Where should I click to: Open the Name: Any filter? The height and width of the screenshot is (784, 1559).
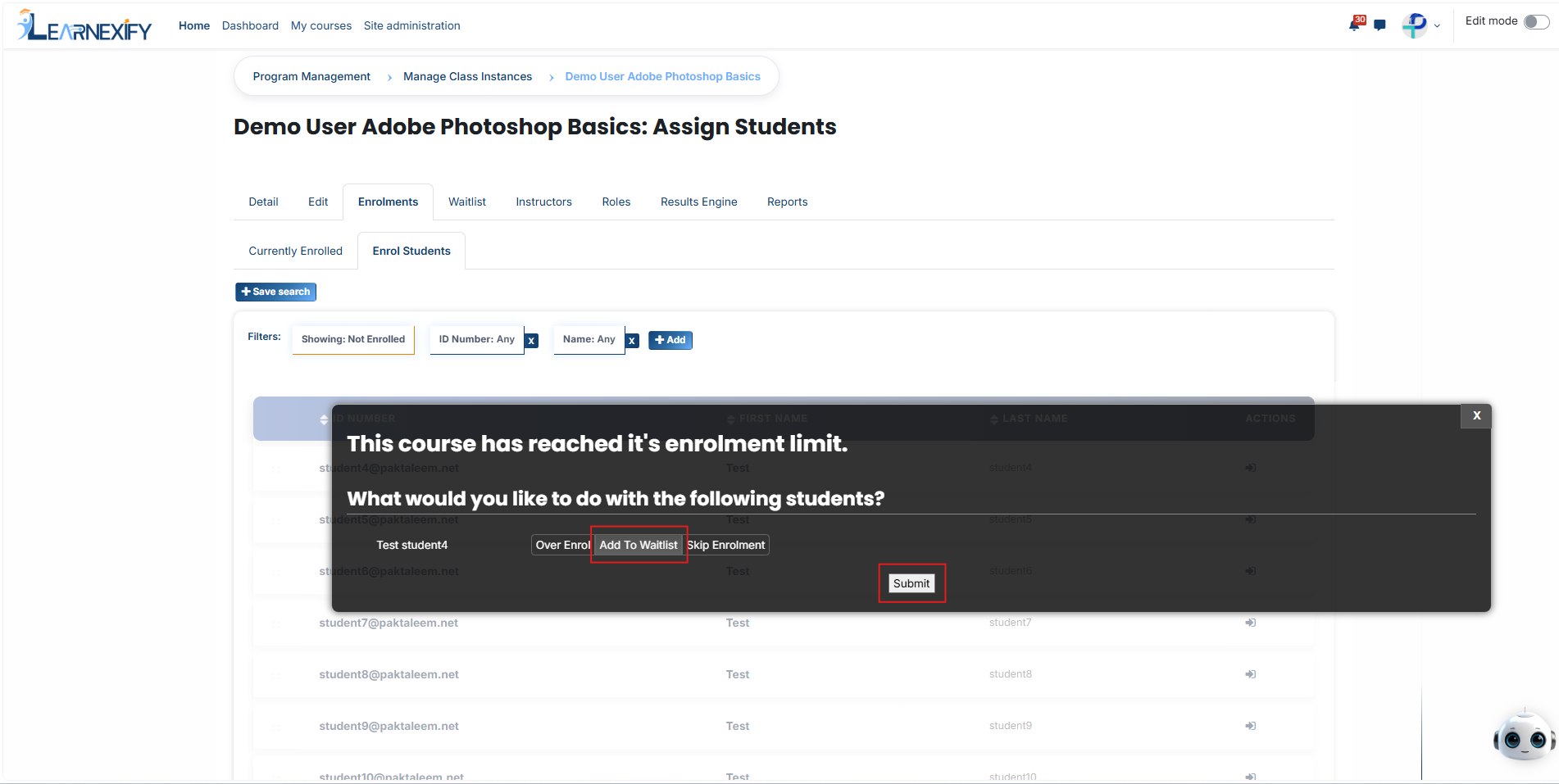click(589, 339)
